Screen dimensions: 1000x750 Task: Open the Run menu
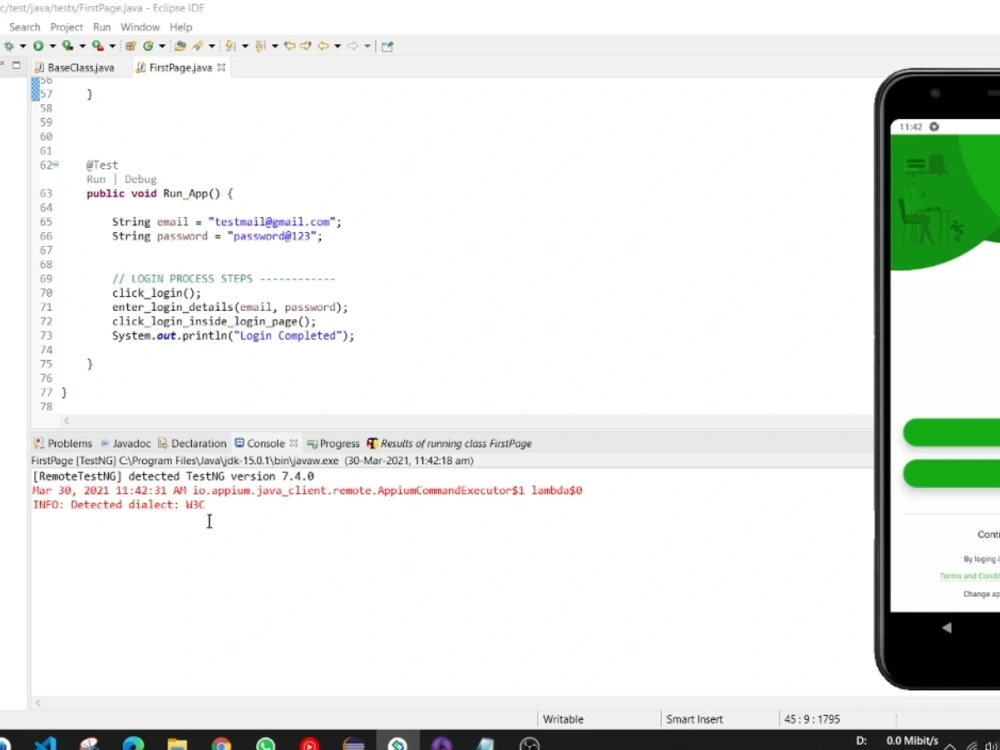(x=101, y=27)
